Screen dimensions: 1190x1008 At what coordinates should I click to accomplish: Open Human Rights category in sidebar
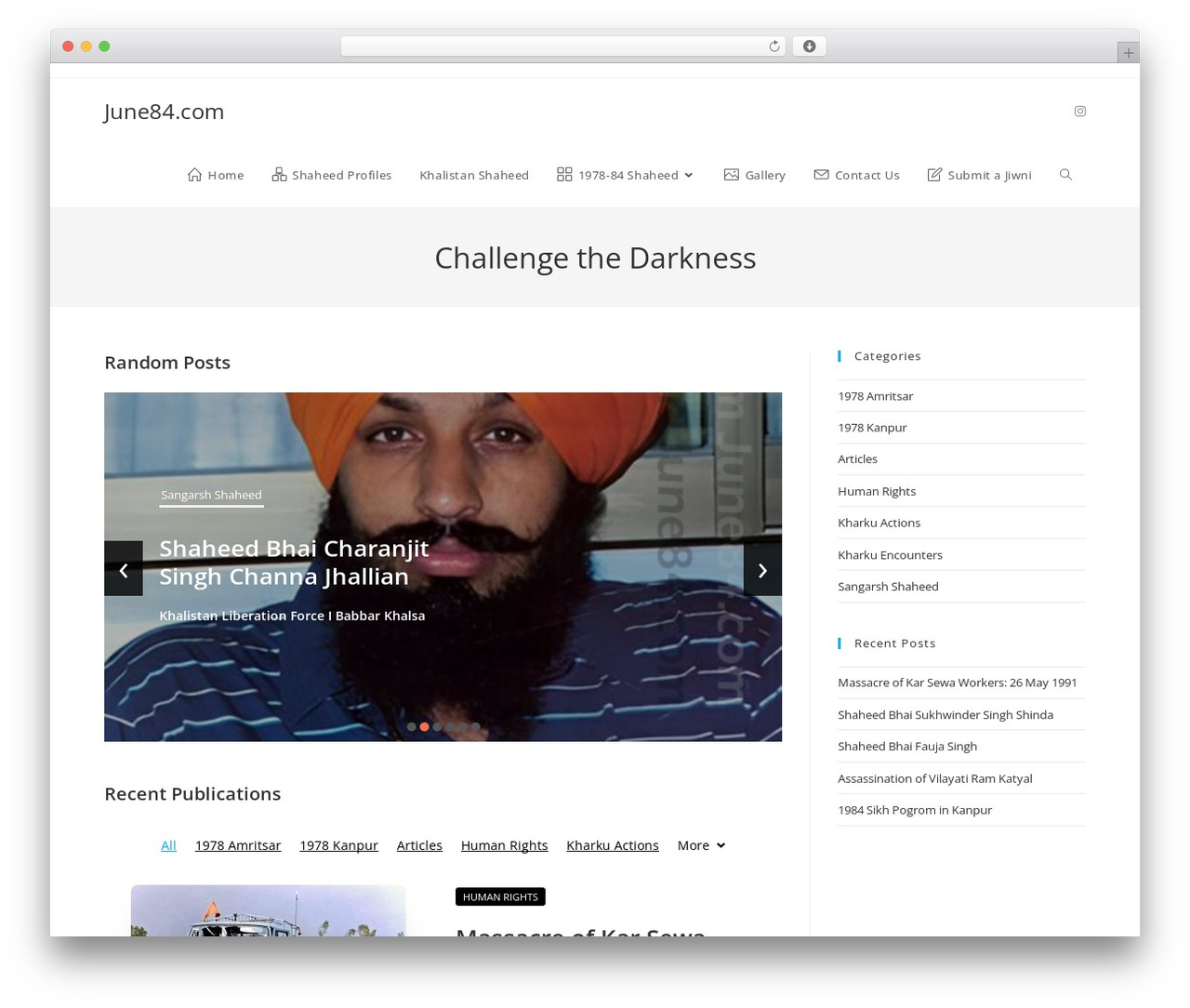point(877,491)
